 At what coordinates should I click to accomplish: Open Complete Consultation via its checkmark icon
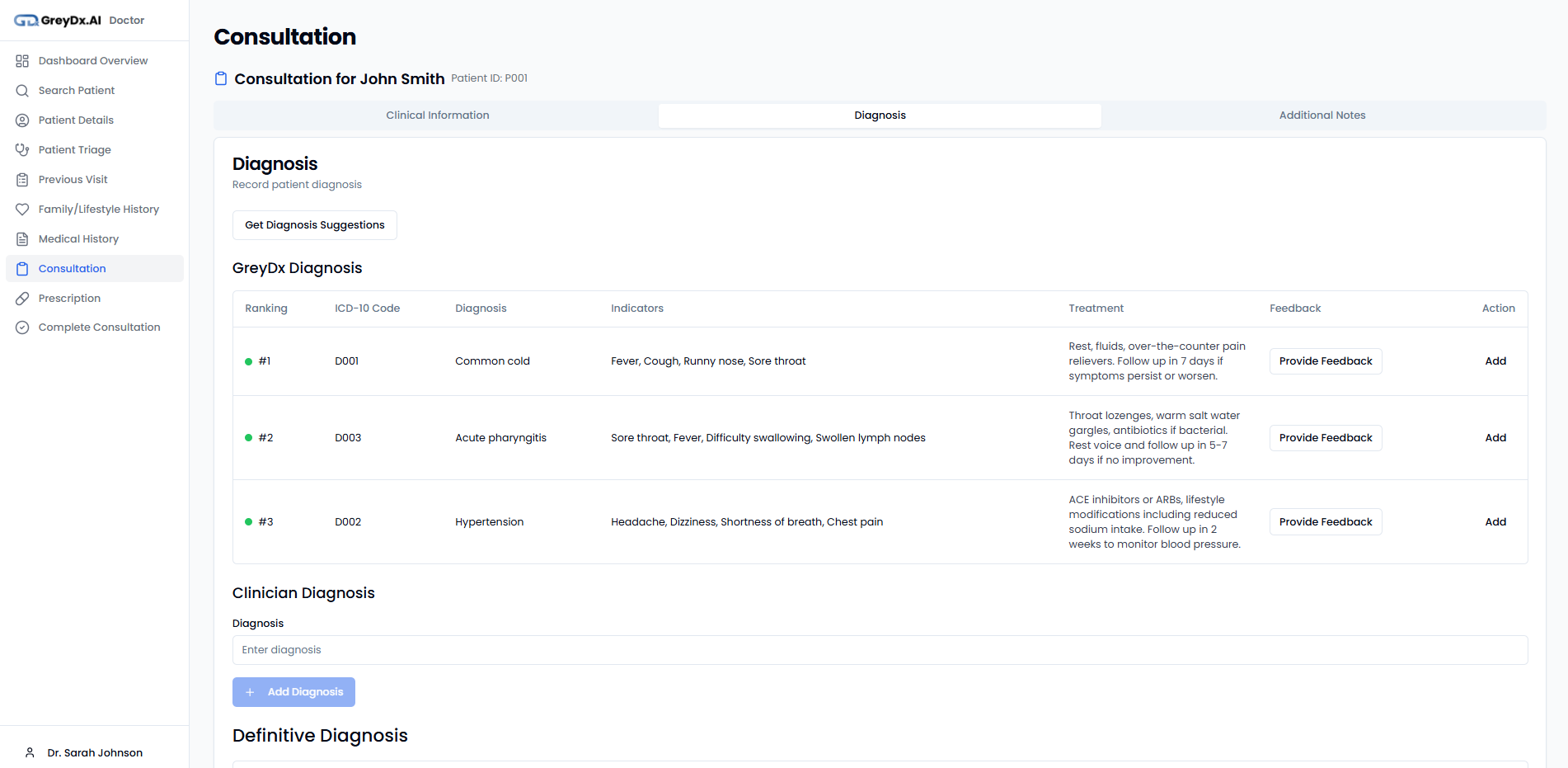(22, 327)
